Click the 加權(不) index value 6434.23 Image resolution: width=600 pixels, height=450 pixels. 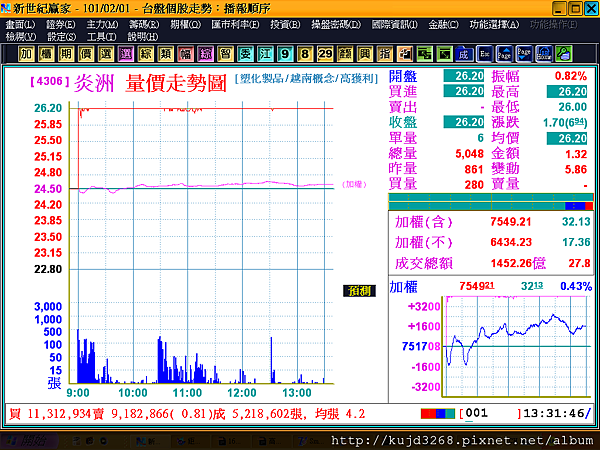click(x=511, y=242)
